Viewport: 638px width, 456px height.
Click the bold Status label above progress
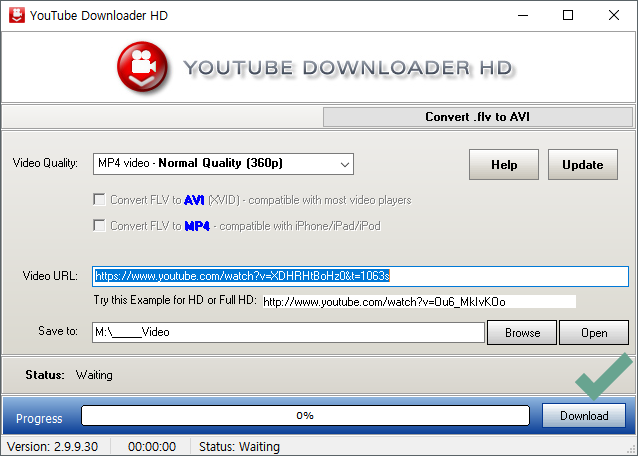click(x=45, y=375)
